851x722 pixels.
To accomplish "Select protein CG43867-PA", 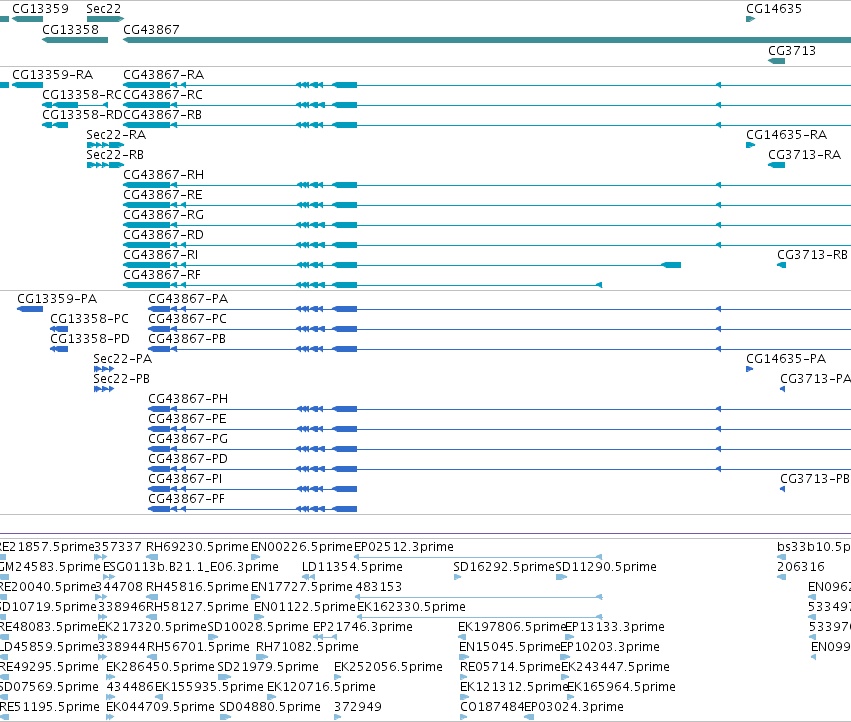I will 499,309.
